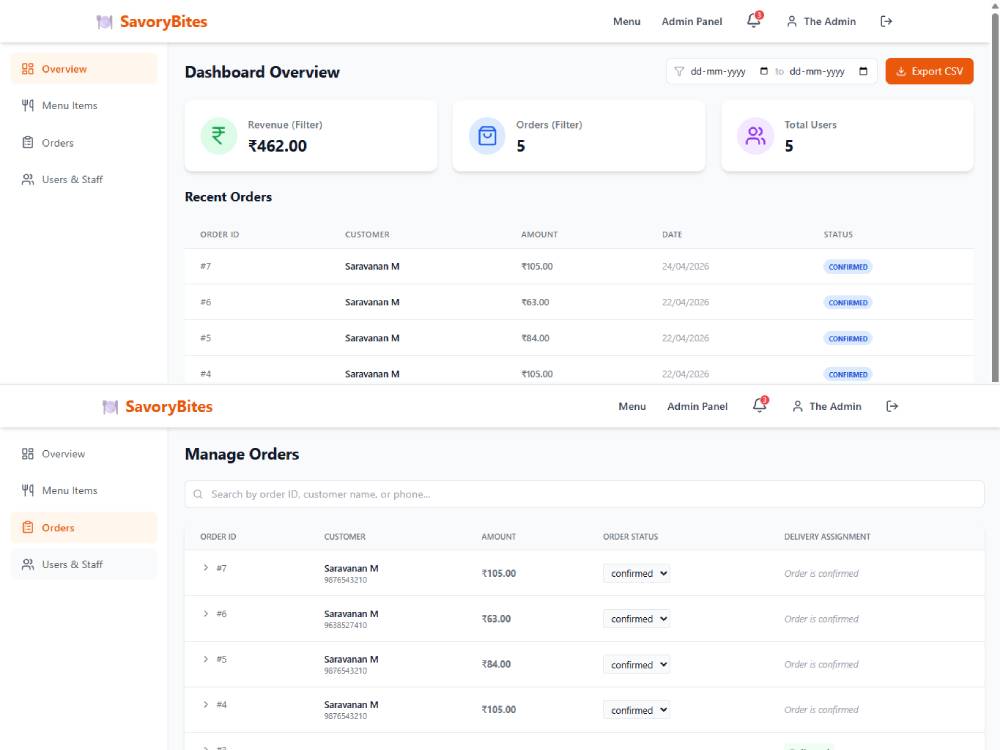Viewport: 1000px width, 750px height.
Task: Click Orders clipboard icon in dashboard sidebar
Action: point(27,142)
